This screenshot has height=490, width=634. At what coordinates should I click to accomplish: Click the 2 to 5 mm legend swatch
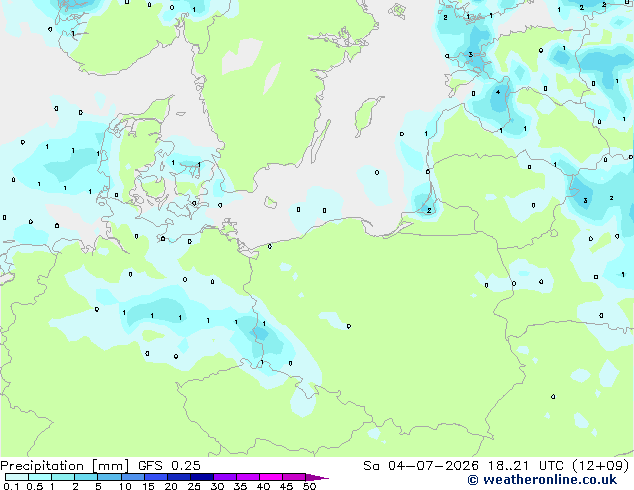click(86, 477)
